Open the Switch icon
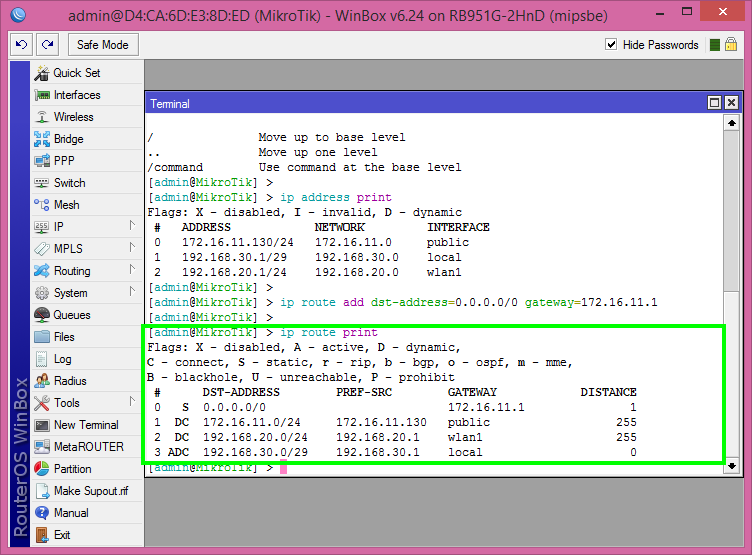The width and height of the screenshot is (752, 555). coord(42,183)
